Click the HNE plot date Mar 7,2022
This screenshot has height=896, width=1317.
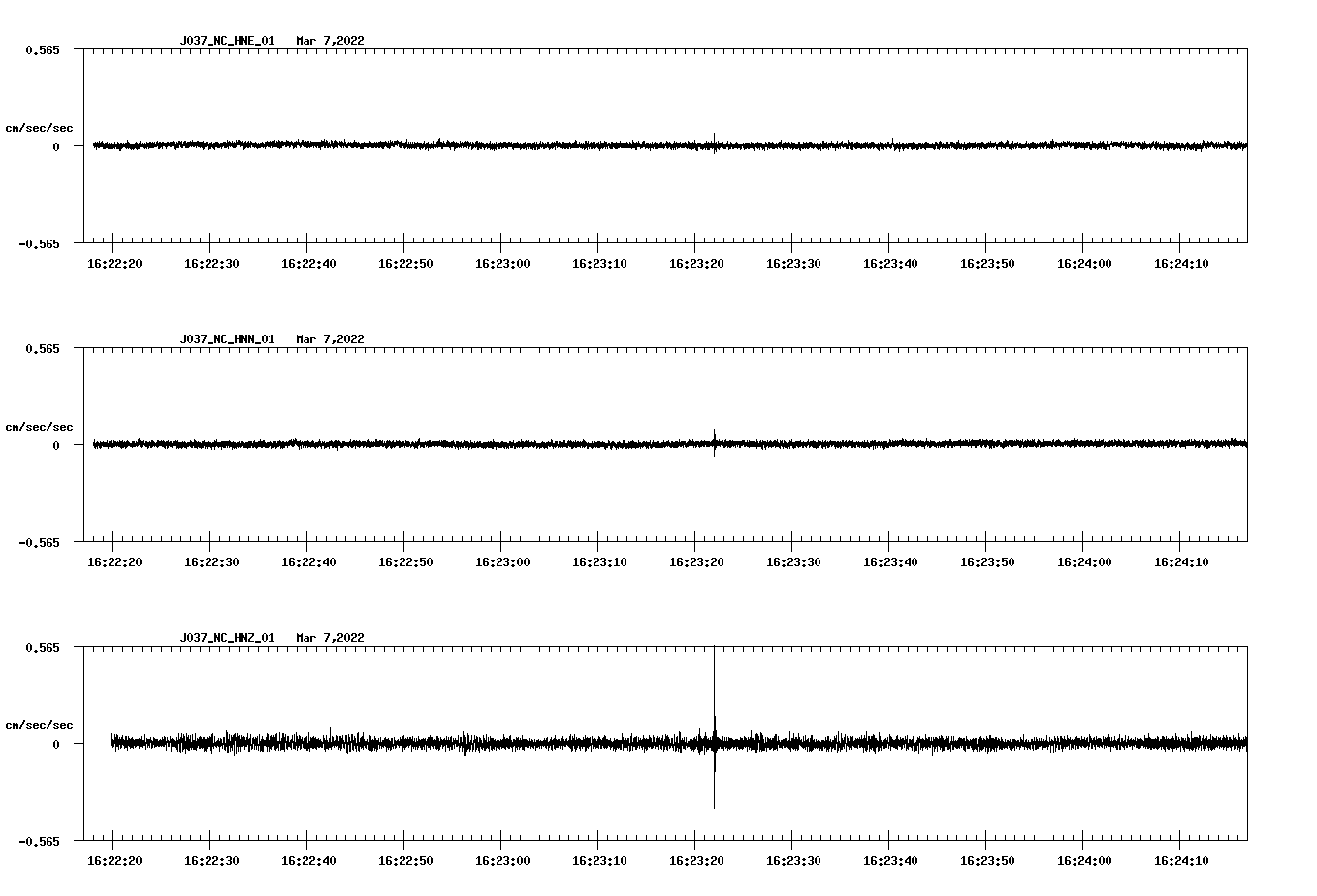pos(330,41)
